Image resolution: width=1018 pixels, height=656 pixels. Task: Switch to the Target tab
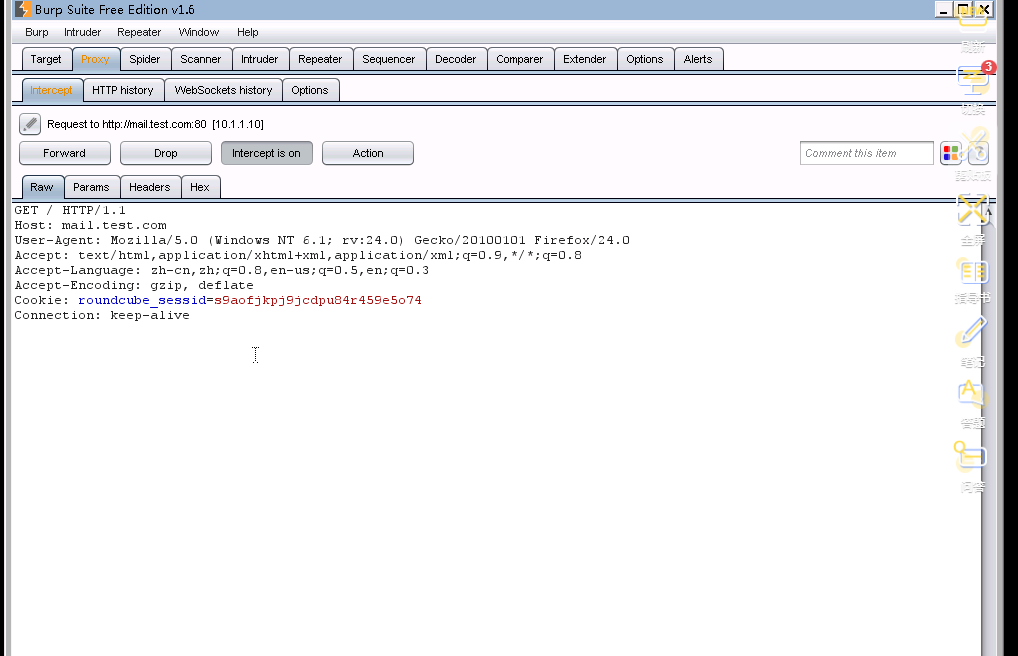point(46,59)
